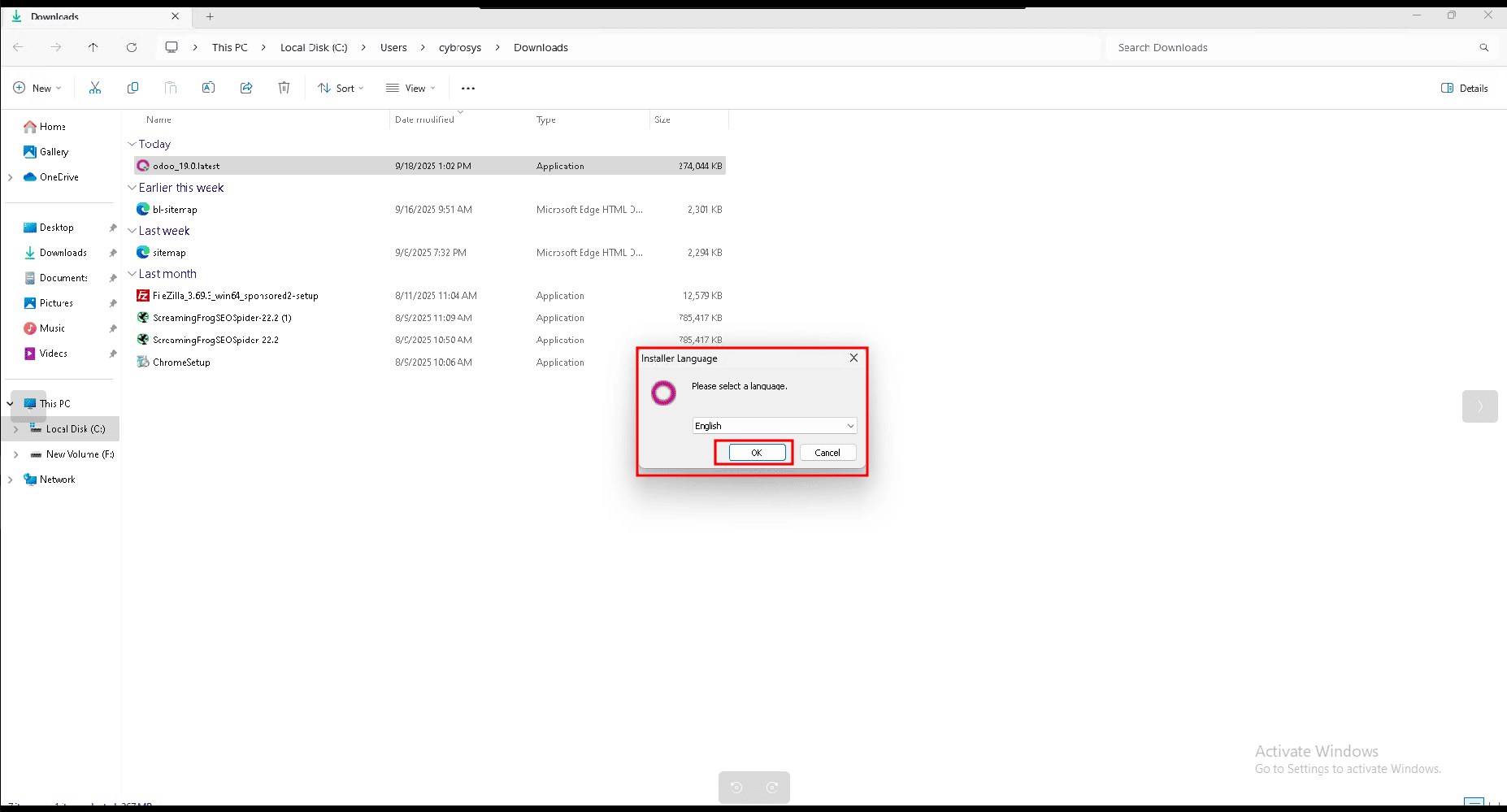
Task: Click the Rename icon in toolbar
Action: click(x=209, y=88)
